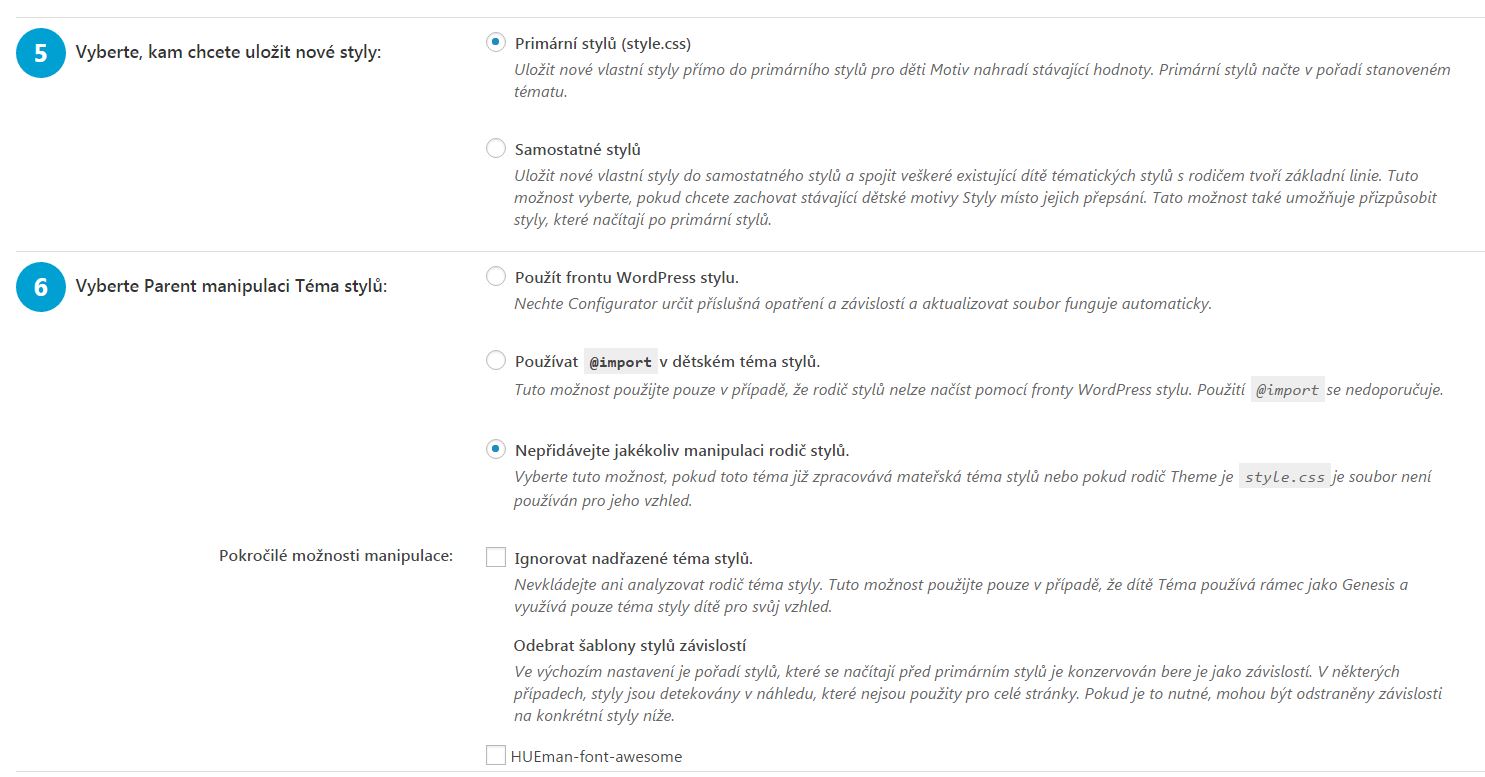Image resolution: width=1485 pixels, height=777 pixels.
Task: Click the Ignorovat nadřazené téma stylů label text
Action: click(633, 558)
